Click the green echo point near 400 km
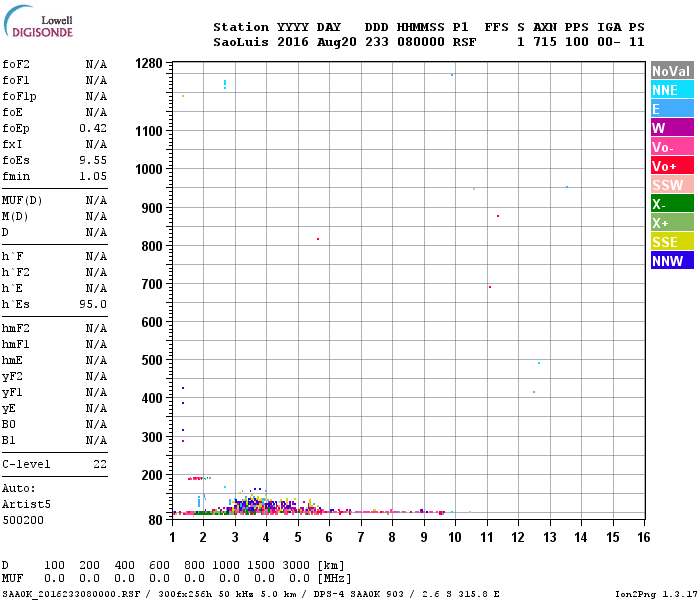Screen dimensions: 700x600 point(534,392)
